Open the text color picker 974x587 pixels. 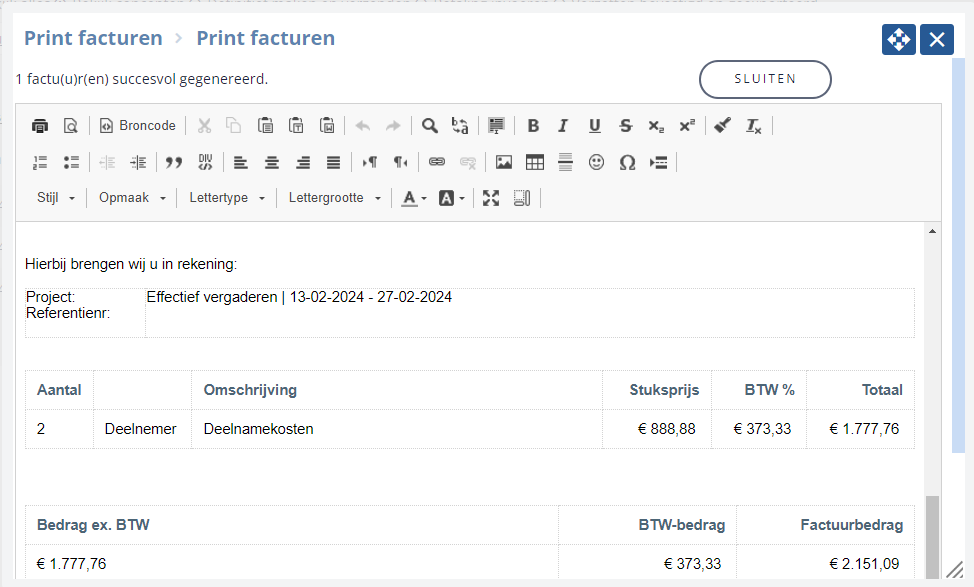tap(414, 198)
